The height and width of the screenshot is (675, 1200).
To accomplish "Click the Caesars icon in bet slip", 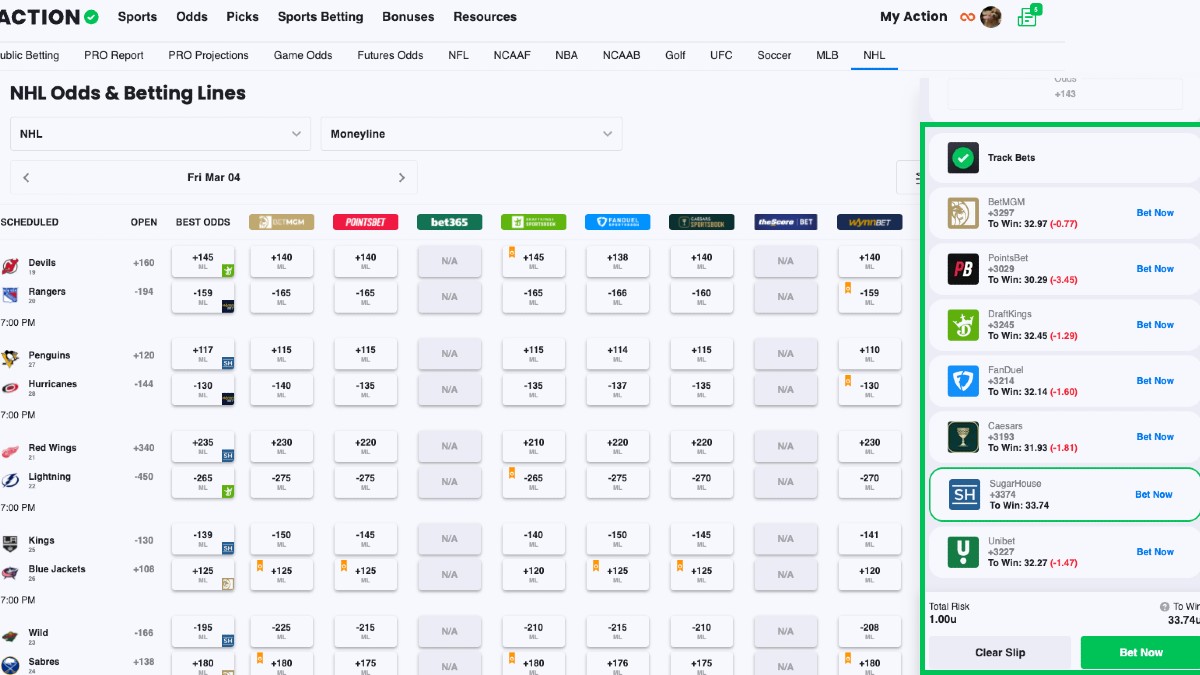I will click(963, 437).
